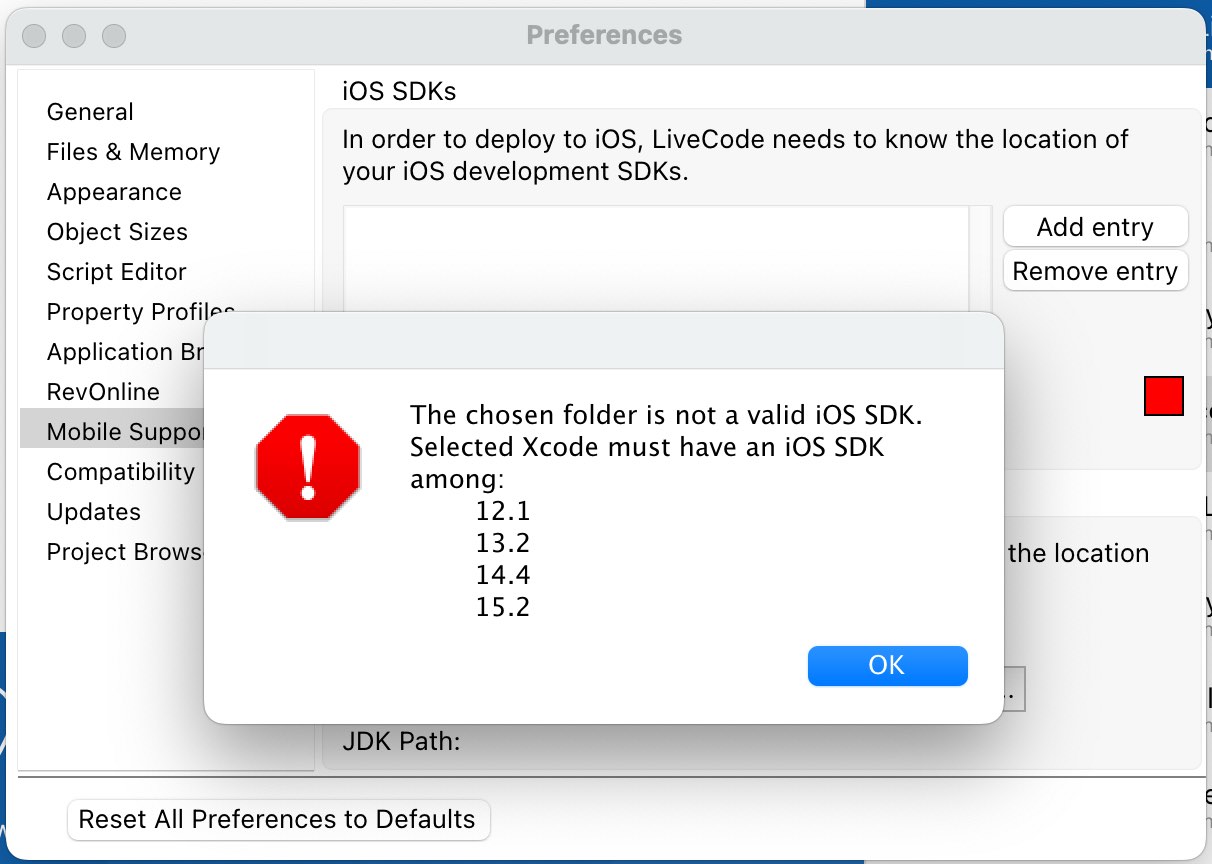Open the Compatibility preferences pane

point(120,472)
